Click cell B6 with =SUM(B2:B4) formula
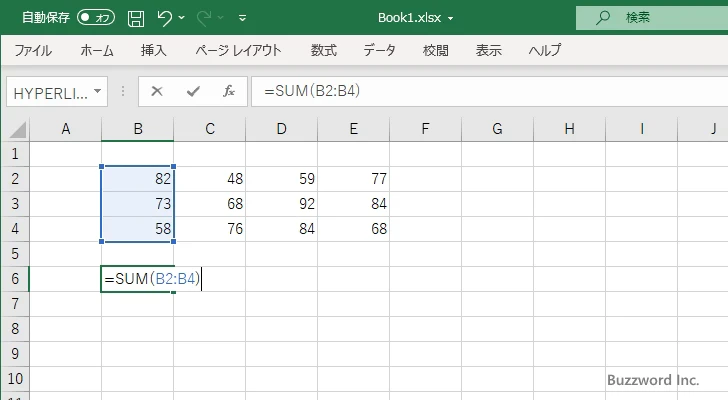Image resolution: width=728 pixels, height=400 pixels. pyautogui.click(x=138, y=279)
